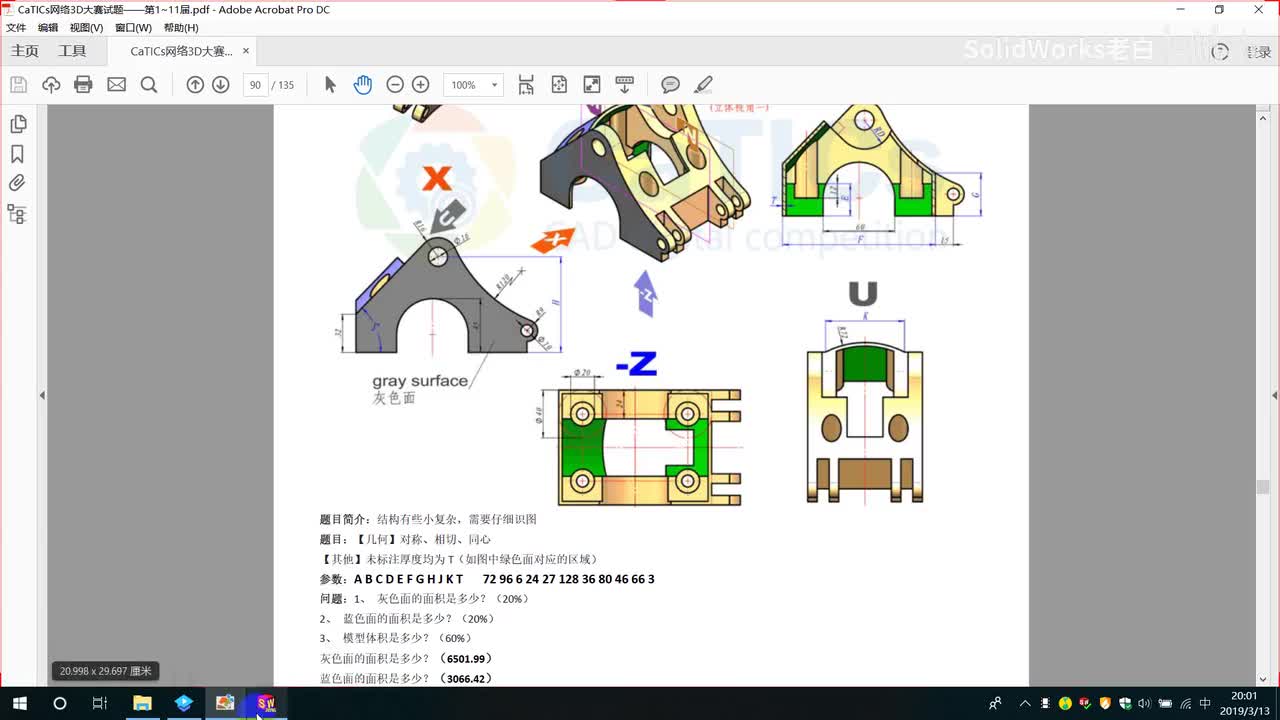
Task: Open Task View on taskbar
Action: 99,703
